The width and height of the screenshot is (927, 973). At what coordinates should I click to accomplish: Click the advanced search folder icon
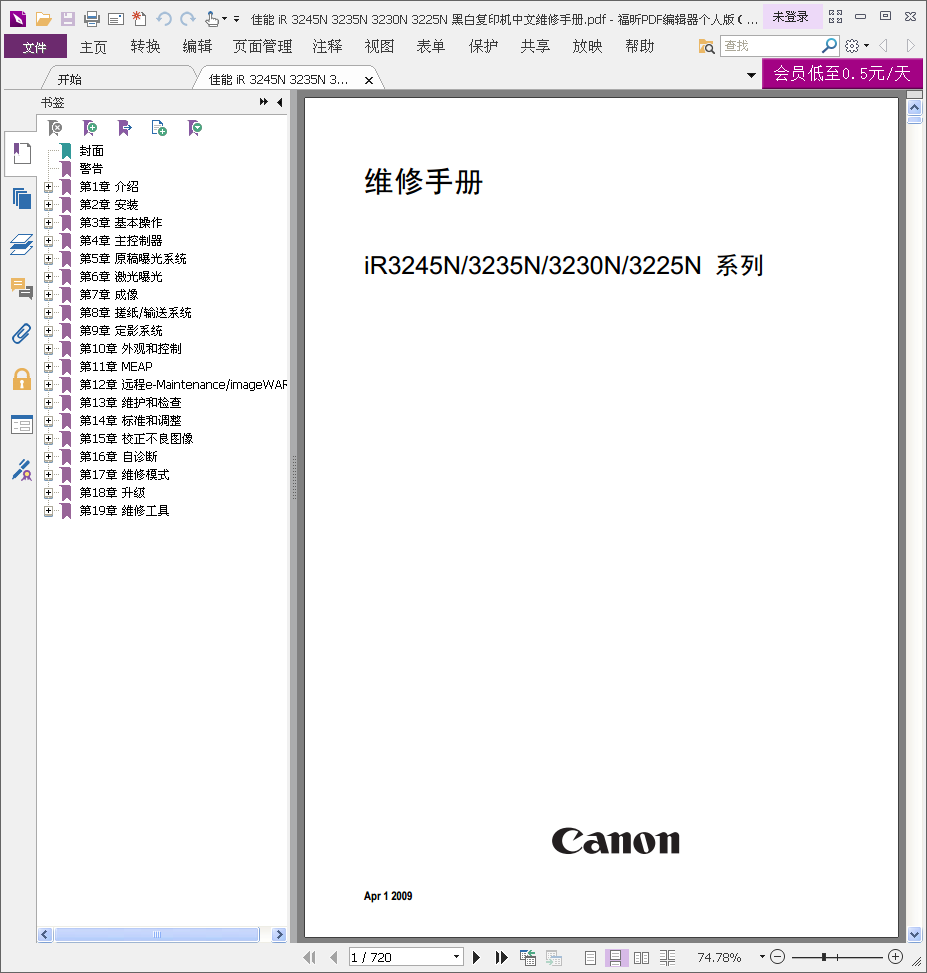point(706,46)
